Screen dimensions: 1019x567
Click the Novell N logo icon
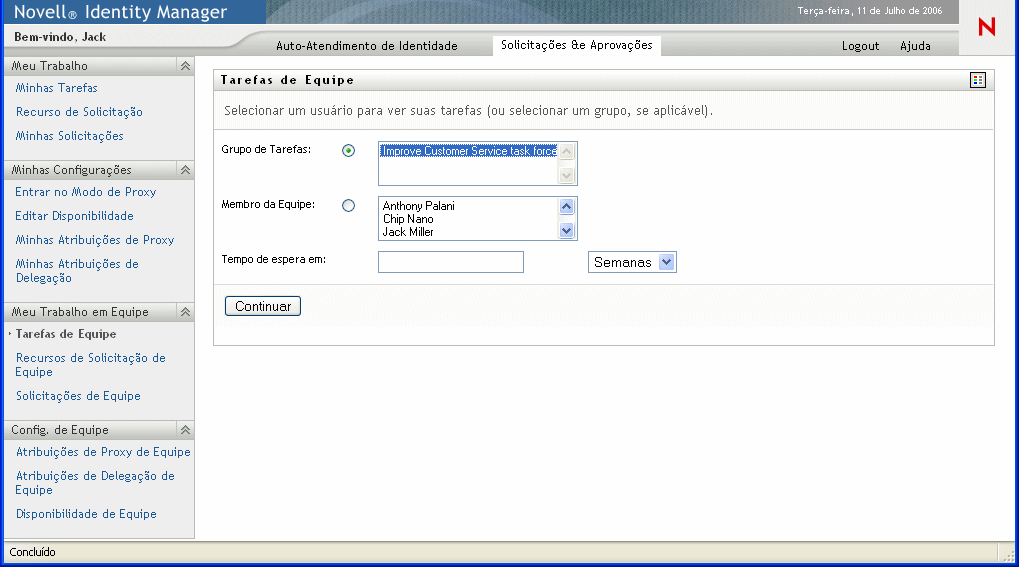click(x=986, y=28)
